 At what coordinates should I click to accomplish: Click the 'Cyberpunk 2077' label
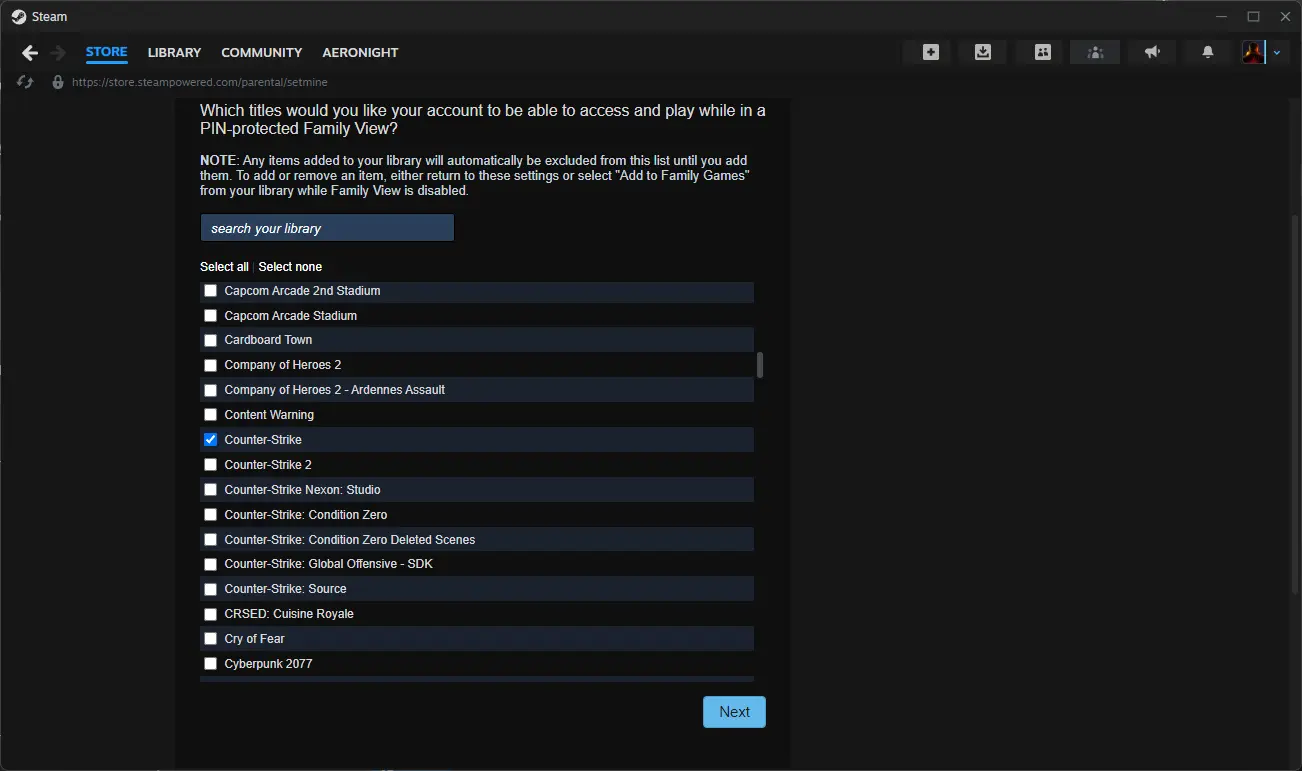point(269,664)
